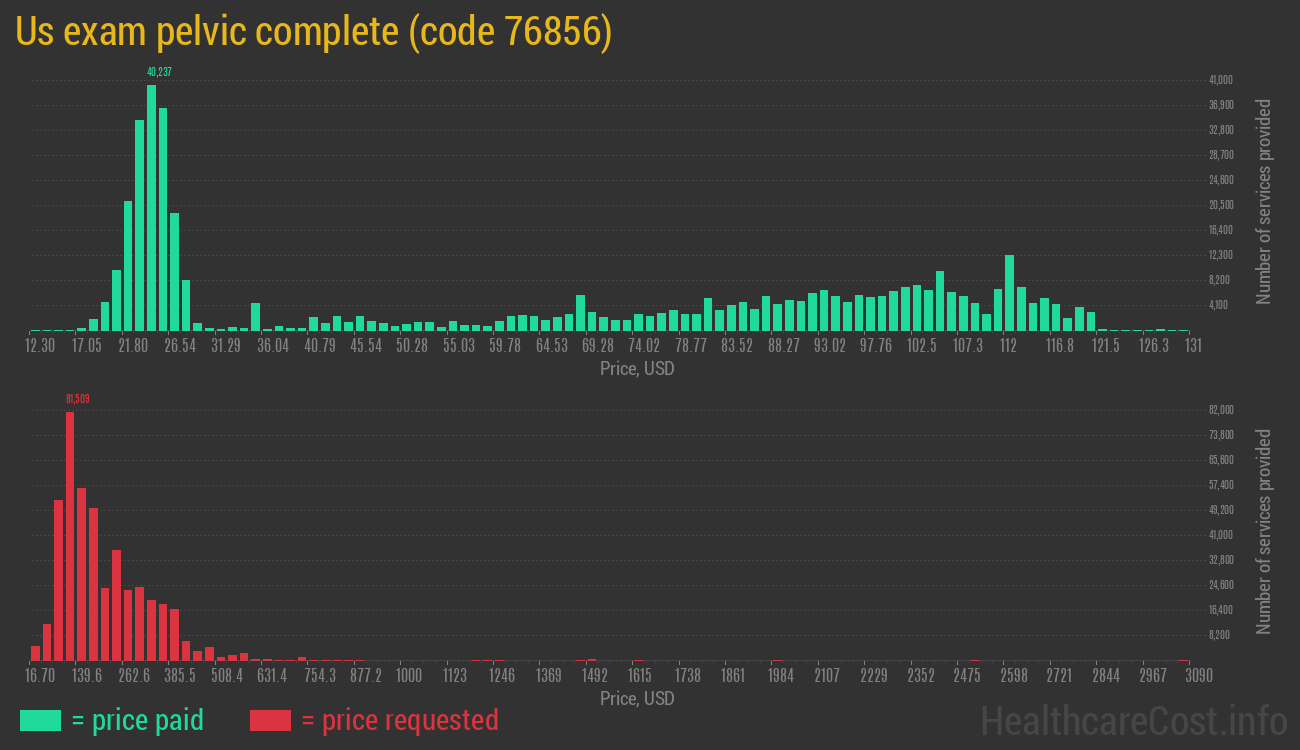Open the HealthcareCost.info watermark link
The width and height of the screenshot is (1300, 750).
pos(1133,720)
